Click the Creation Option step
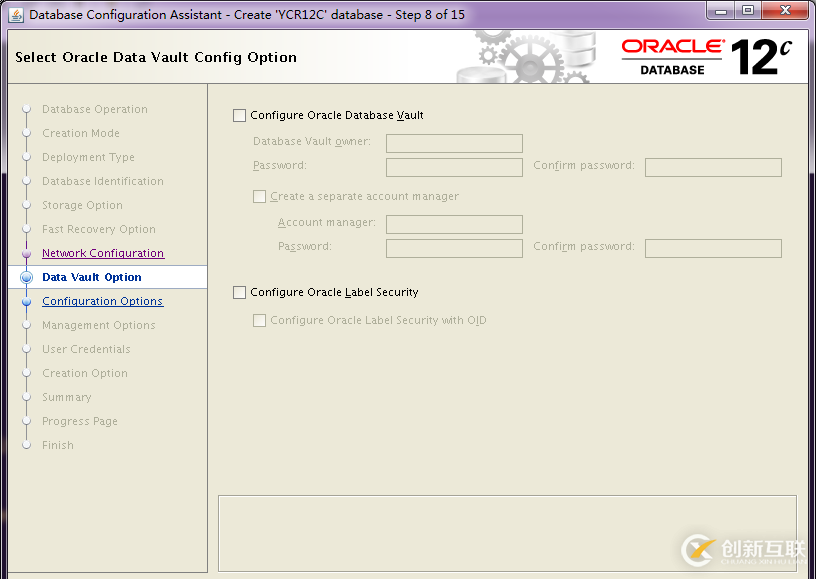 click(84, 373)
